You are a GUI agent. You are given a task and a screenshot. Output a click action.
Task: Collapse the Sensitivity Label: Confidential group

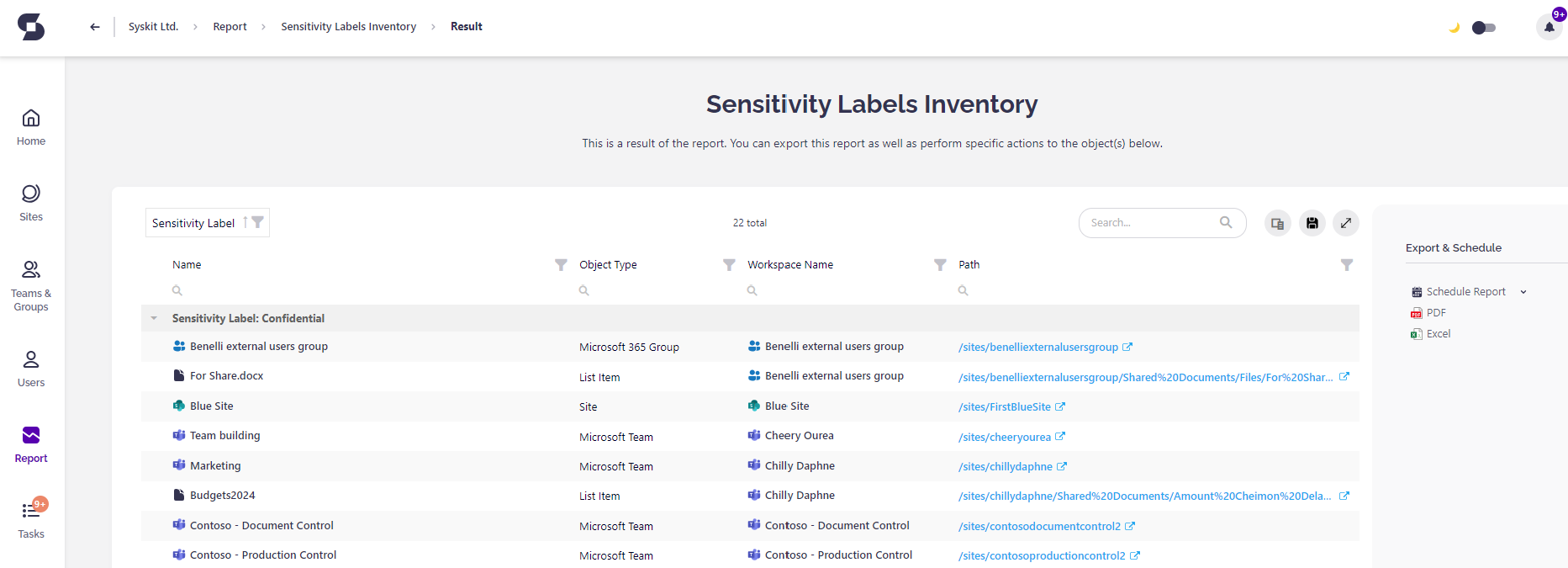click(x=154, y=318)
